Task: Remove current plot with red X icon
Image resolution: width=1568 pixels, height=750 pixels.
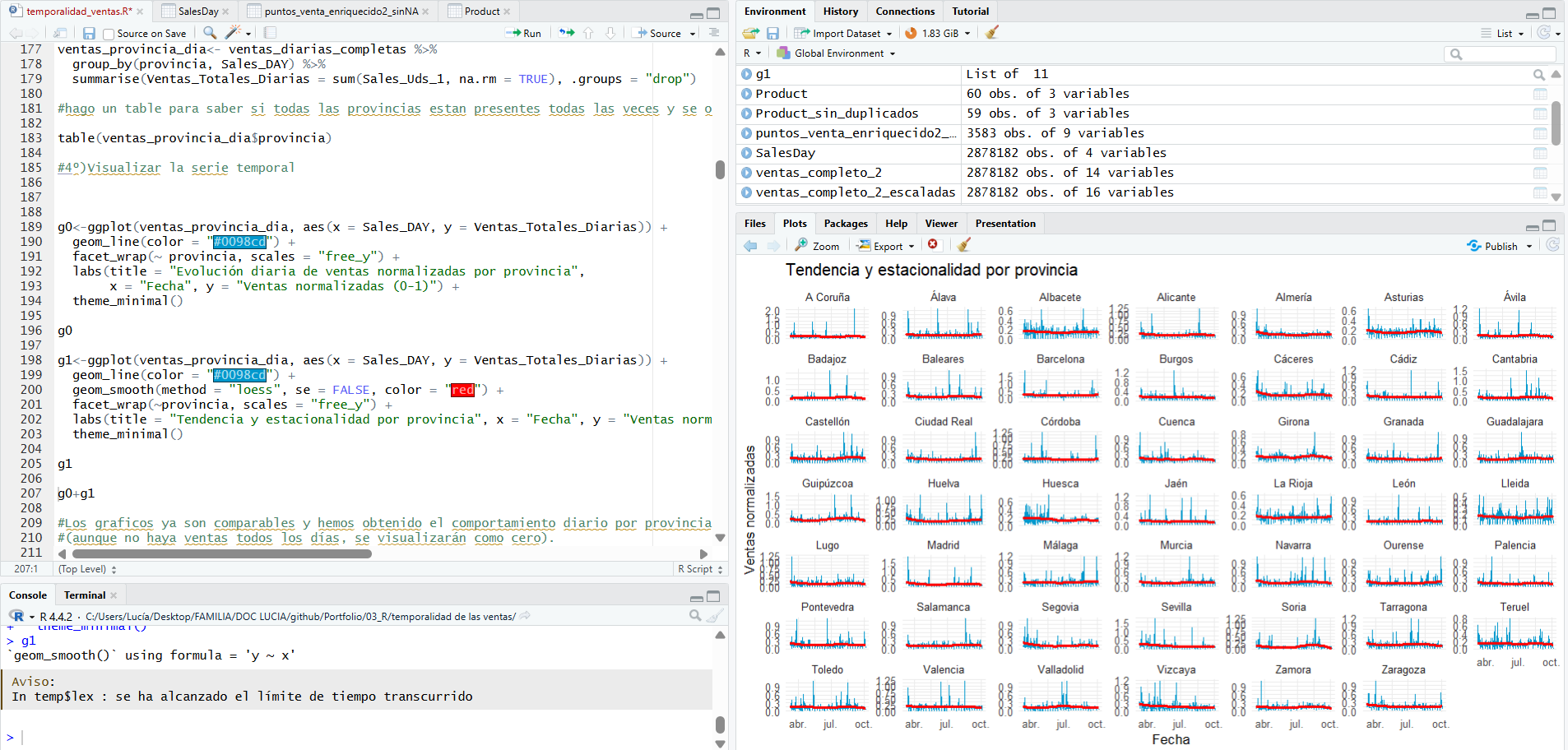Action: coord(933,245)
